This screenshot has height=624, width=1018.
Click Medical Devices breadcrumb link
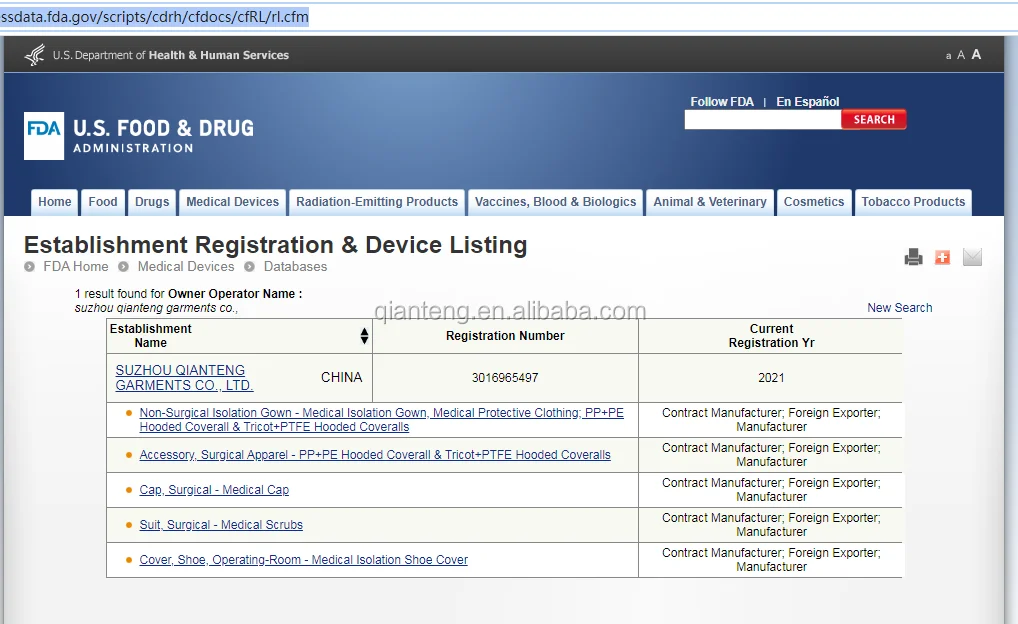pos(186,266)
